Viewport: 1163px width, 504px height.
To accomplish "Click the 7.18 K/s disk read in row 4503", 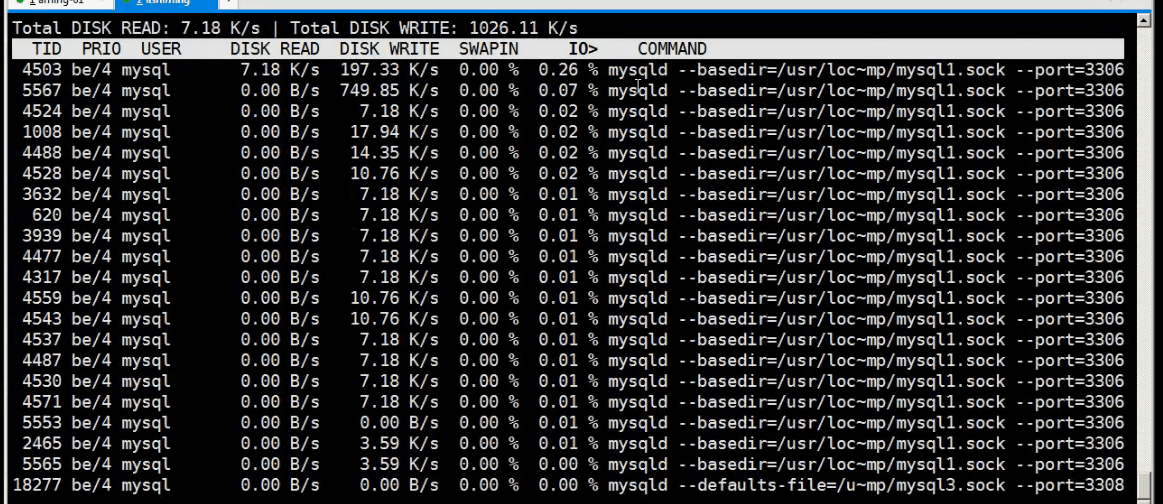I will click(x=280, y=70).
